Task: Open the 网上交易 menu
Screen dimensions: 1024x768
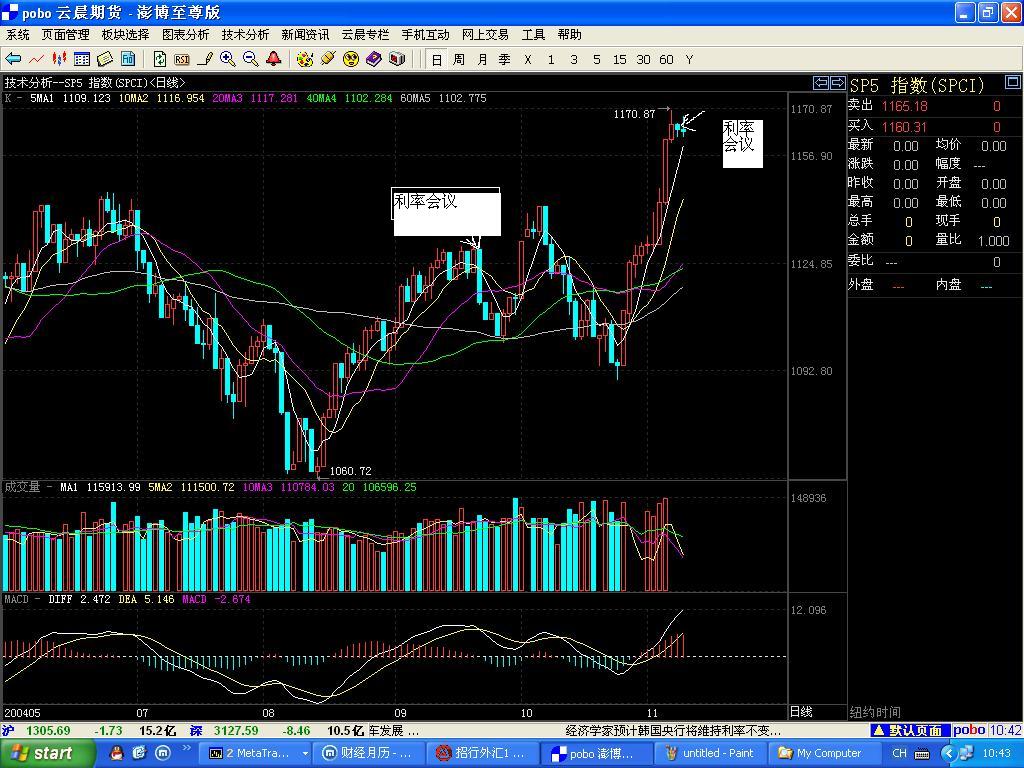Action: tap(485, 35)
